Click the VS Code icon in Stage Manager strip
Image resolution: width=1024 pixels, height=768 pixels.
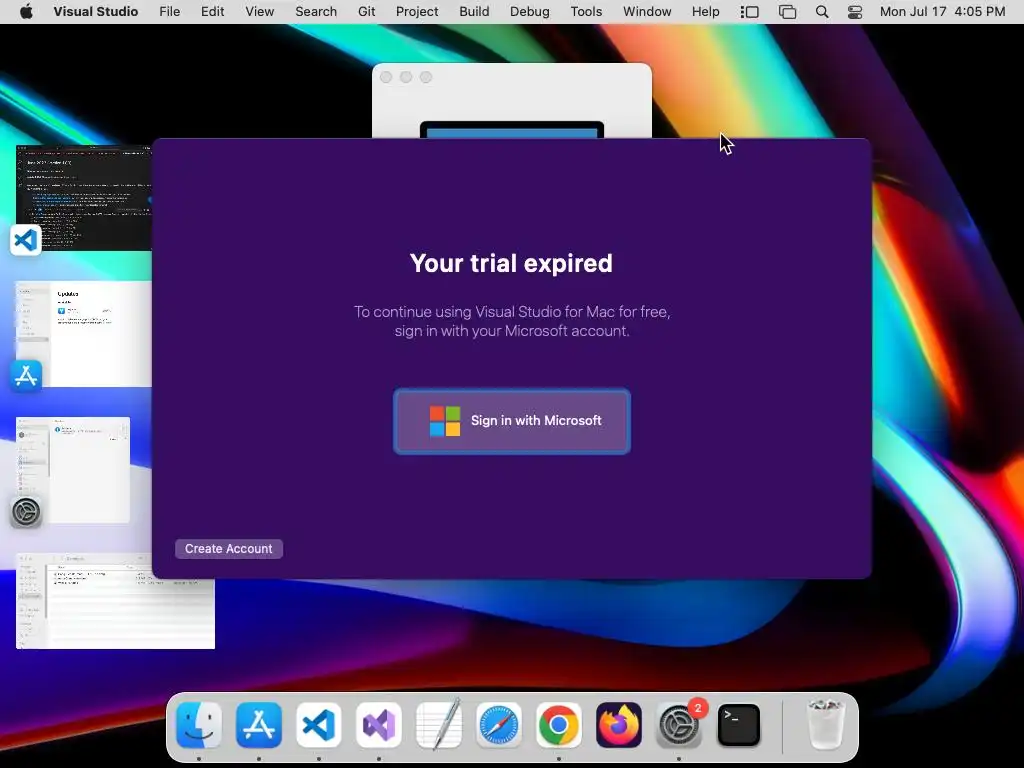click(26, 240)
